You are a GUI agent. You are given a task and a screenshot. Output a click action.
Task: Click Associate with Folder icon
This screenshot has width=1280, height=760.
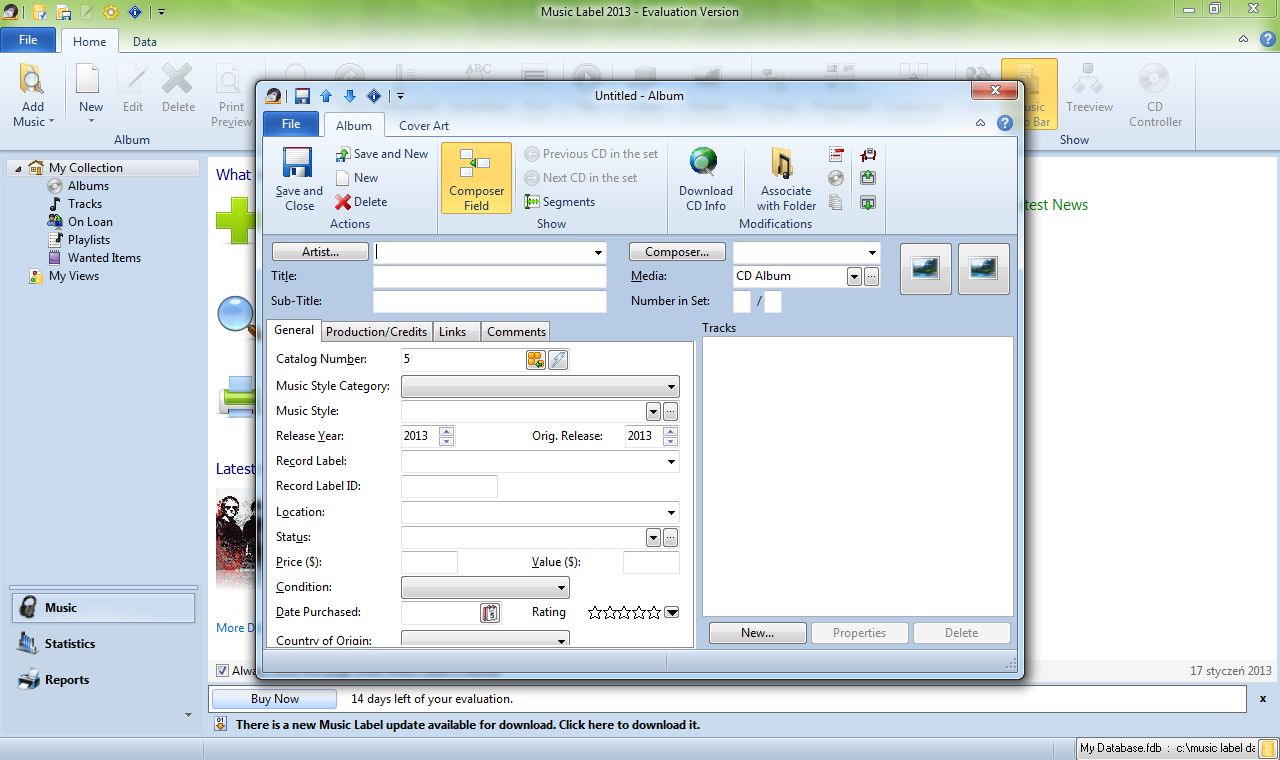(x=784, y=163)
